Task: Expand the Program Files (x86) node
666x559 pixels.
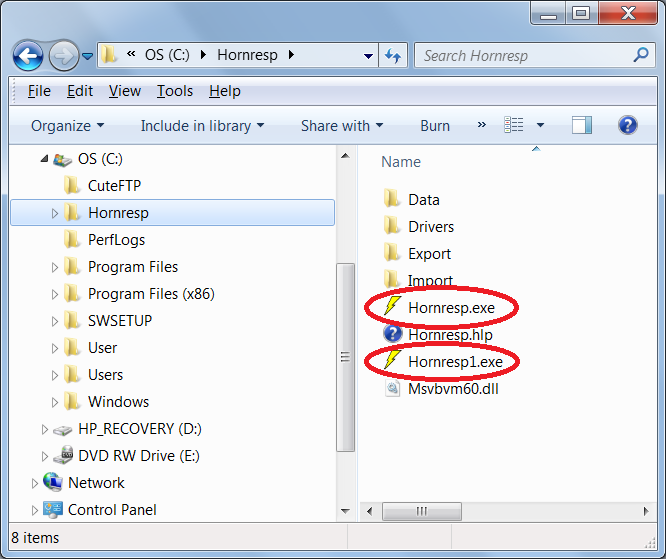Action: [55, 294]
